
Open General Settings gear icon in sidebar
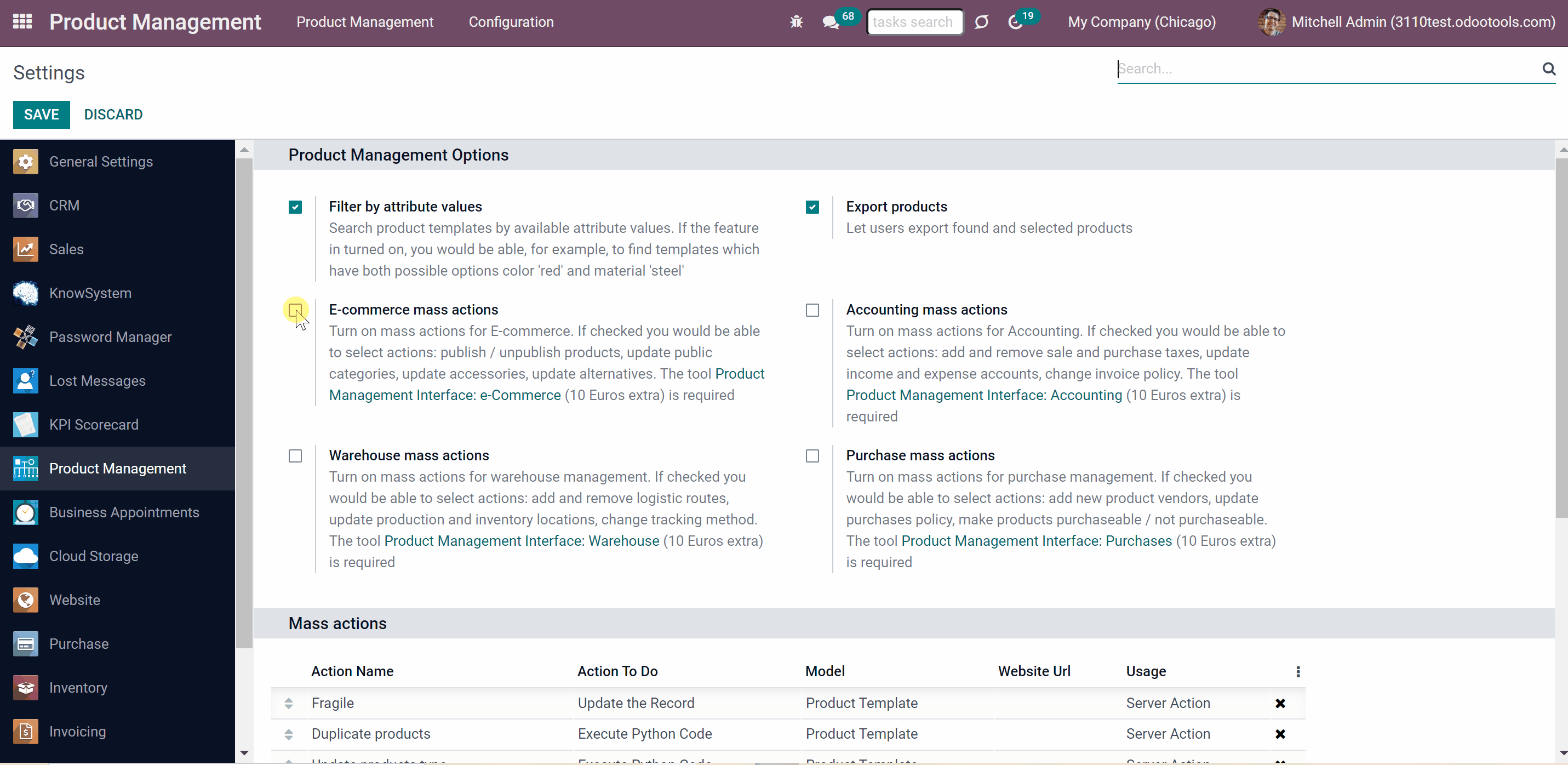(x=26, y=162)
